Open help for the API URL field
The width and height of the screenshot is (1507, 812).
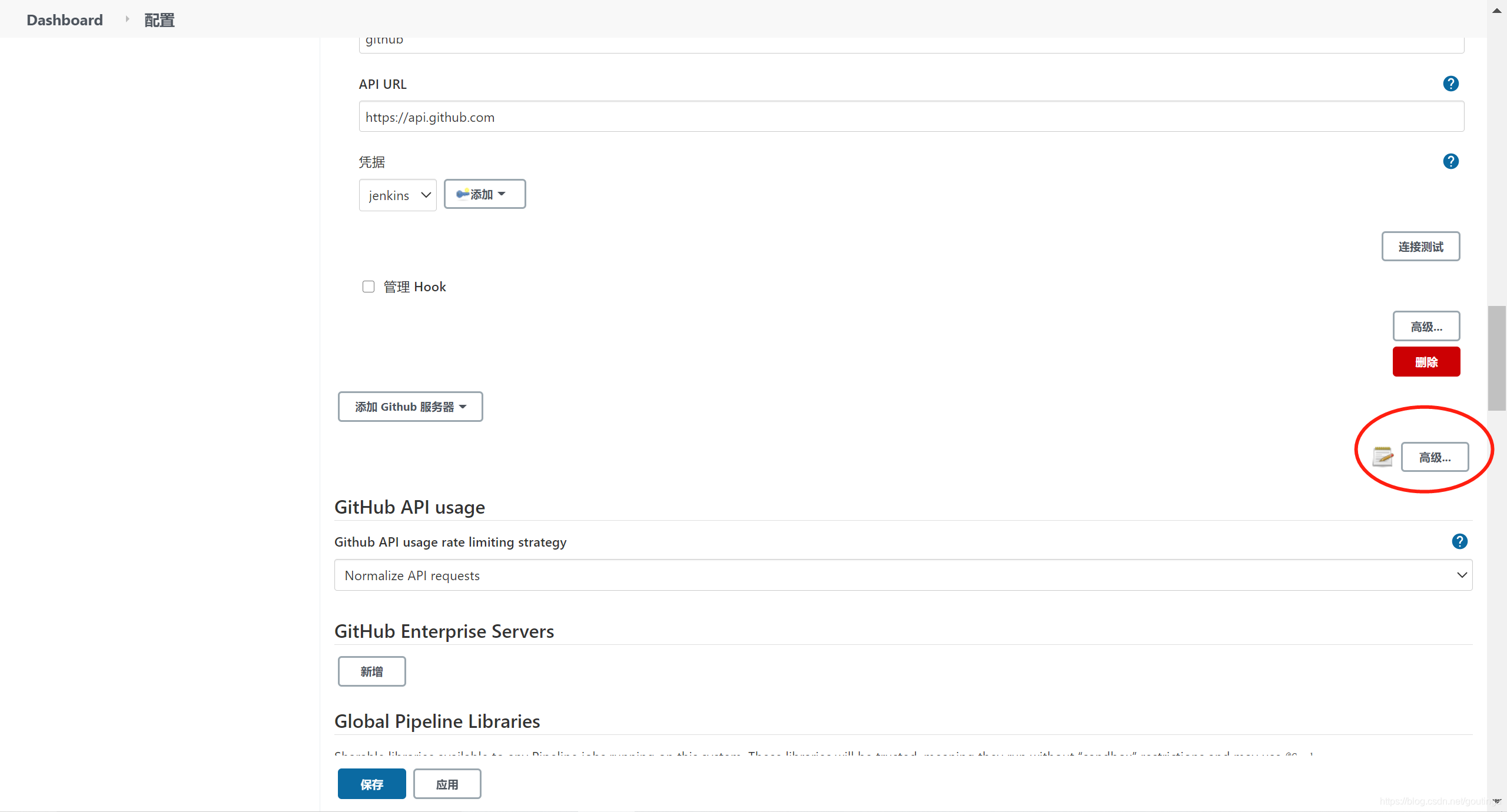click(1450, 84)
